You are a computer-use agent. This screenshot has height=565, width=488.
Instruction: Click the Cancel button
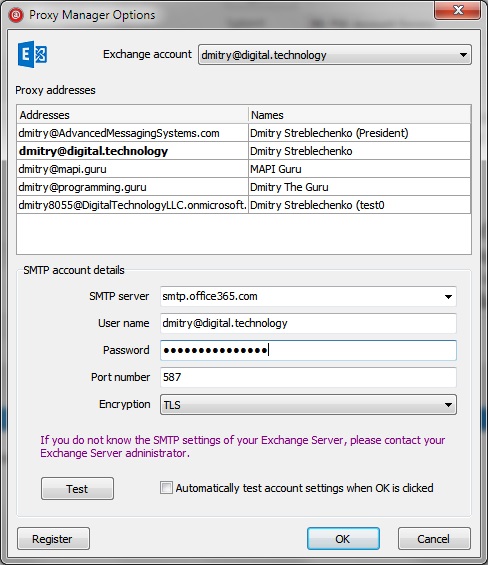tap(434, 539)
